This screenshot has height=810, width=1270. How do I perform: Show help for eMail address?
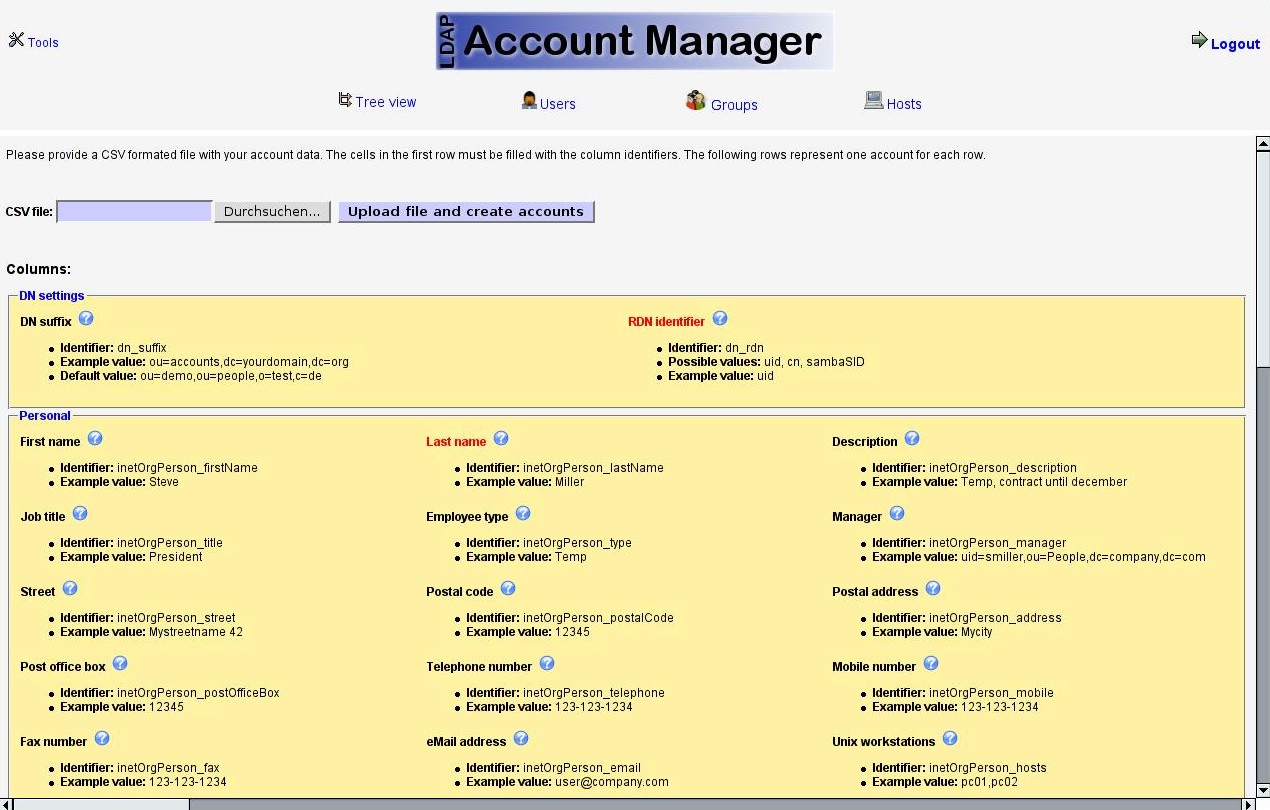(521, 739)
